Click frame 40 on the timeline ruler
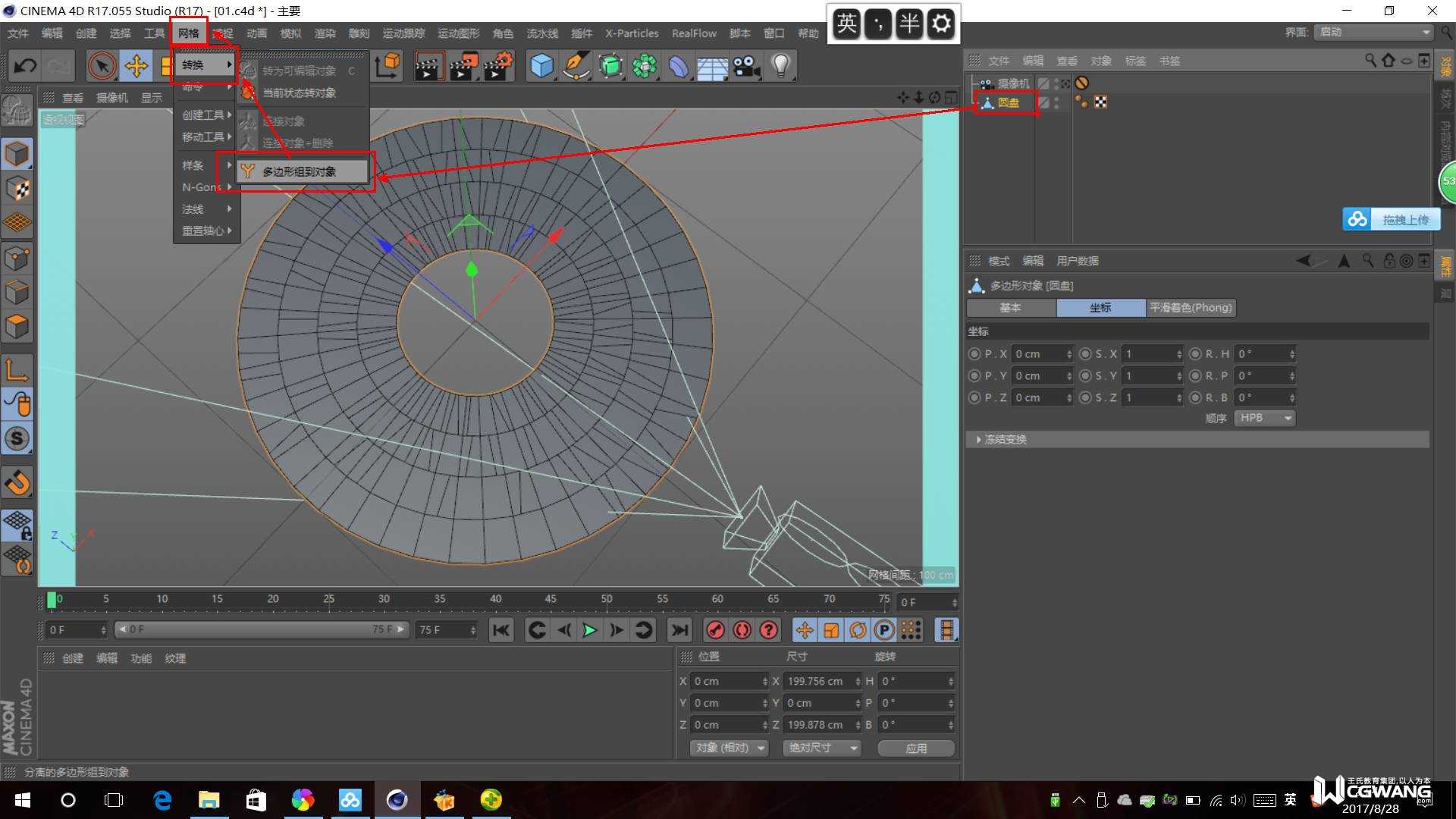 495,600
